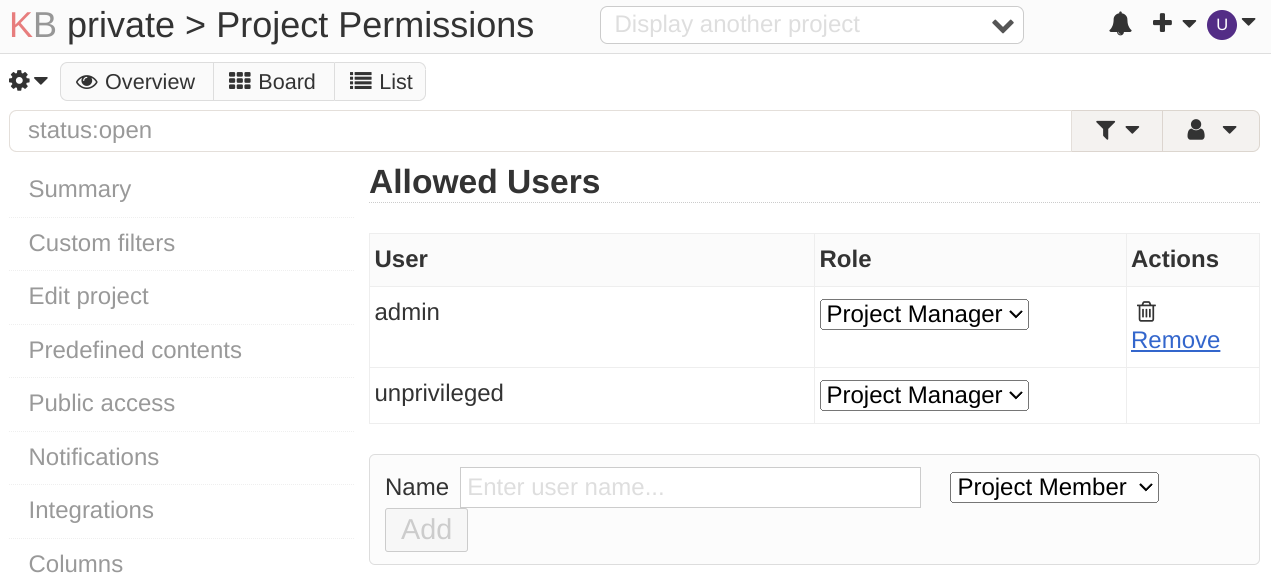
Task: Switch to the List view
Action: 380,81
